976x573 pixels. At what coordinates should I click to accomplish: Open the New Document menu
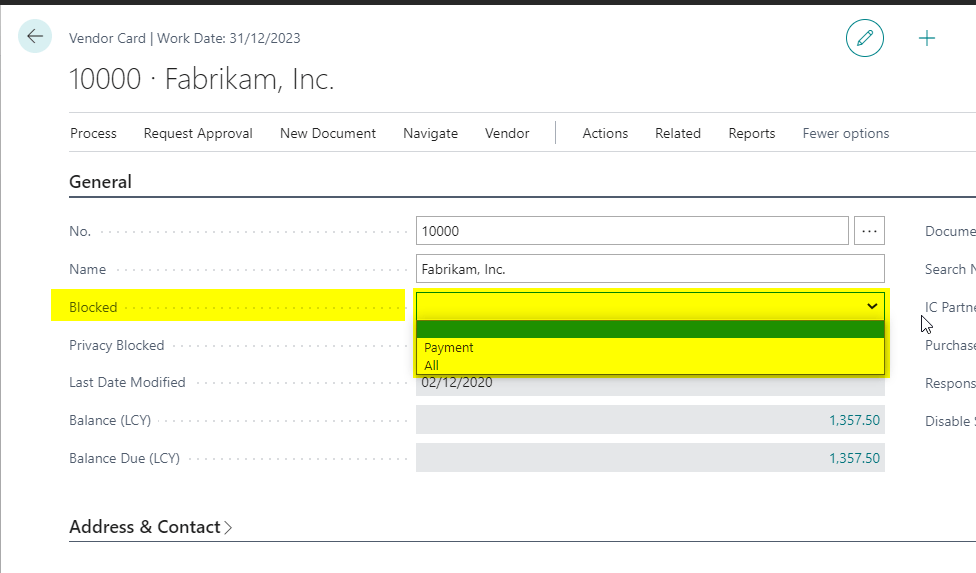pos(328,133)
